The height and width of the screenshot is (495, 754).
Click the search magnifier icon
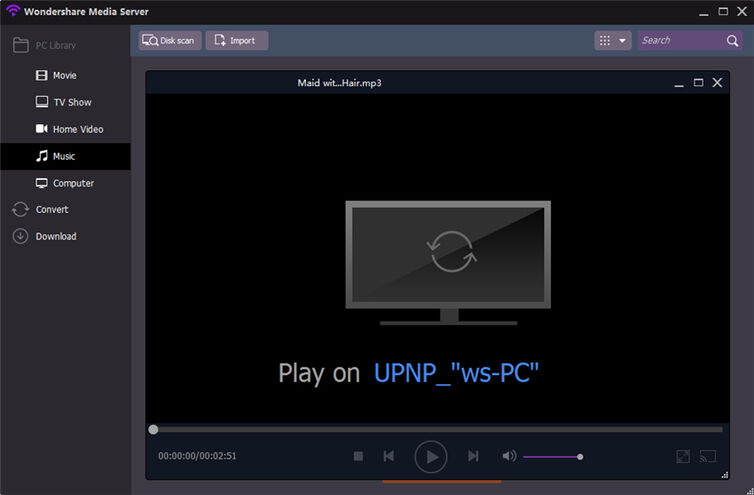pyautogui.click(x=732, y=41)
